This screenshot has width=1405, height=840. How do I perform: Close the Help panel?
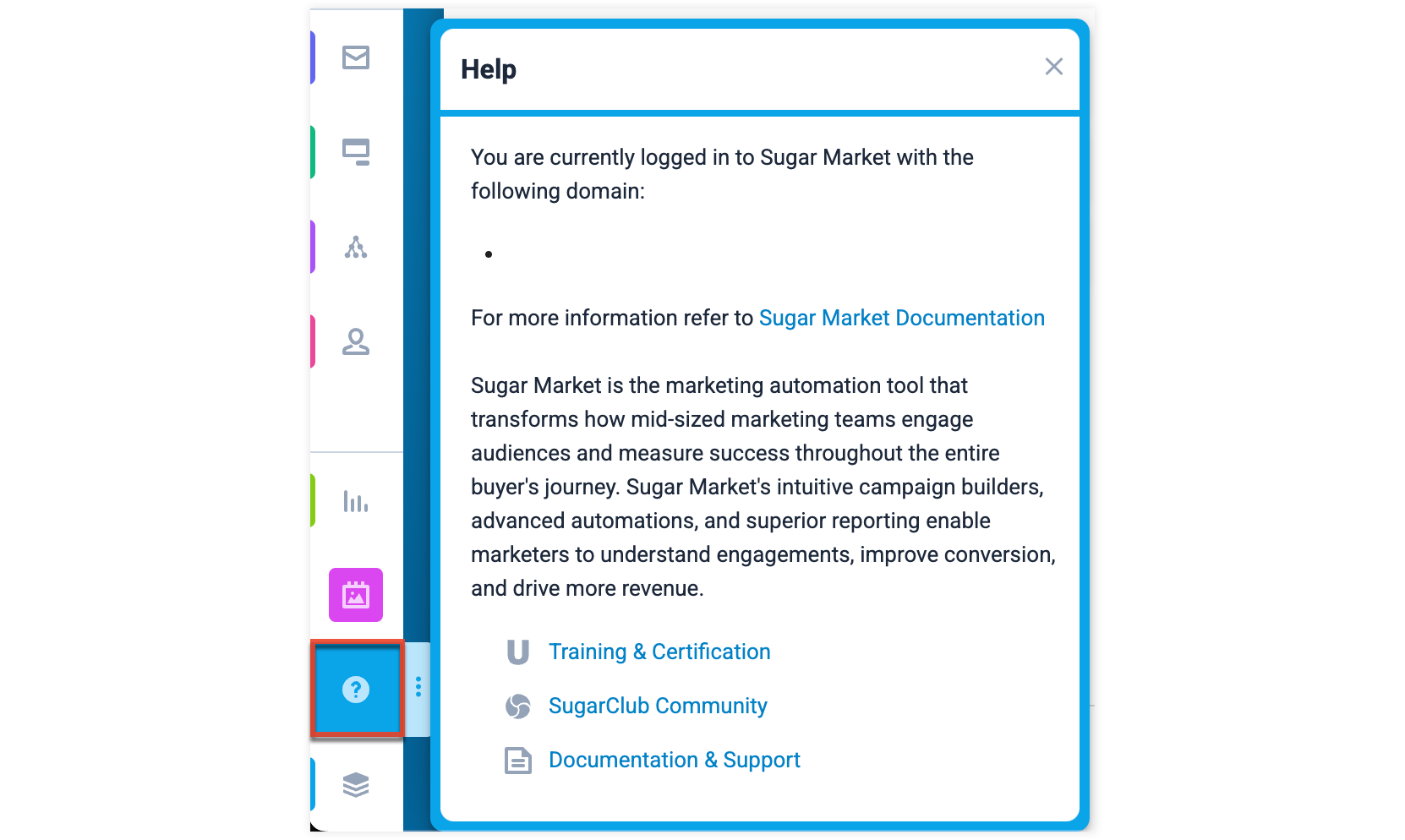pos(1053,67)
